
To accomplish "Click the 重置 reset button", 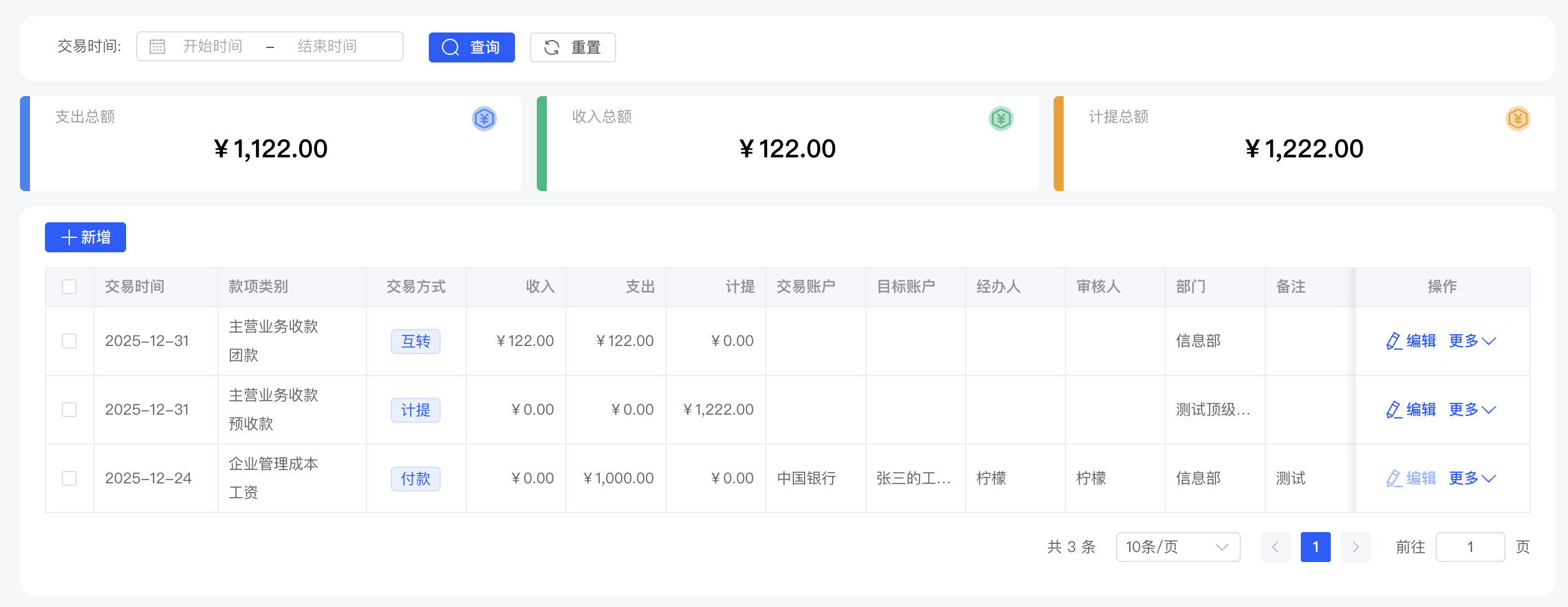I will [x=572, y=47].
